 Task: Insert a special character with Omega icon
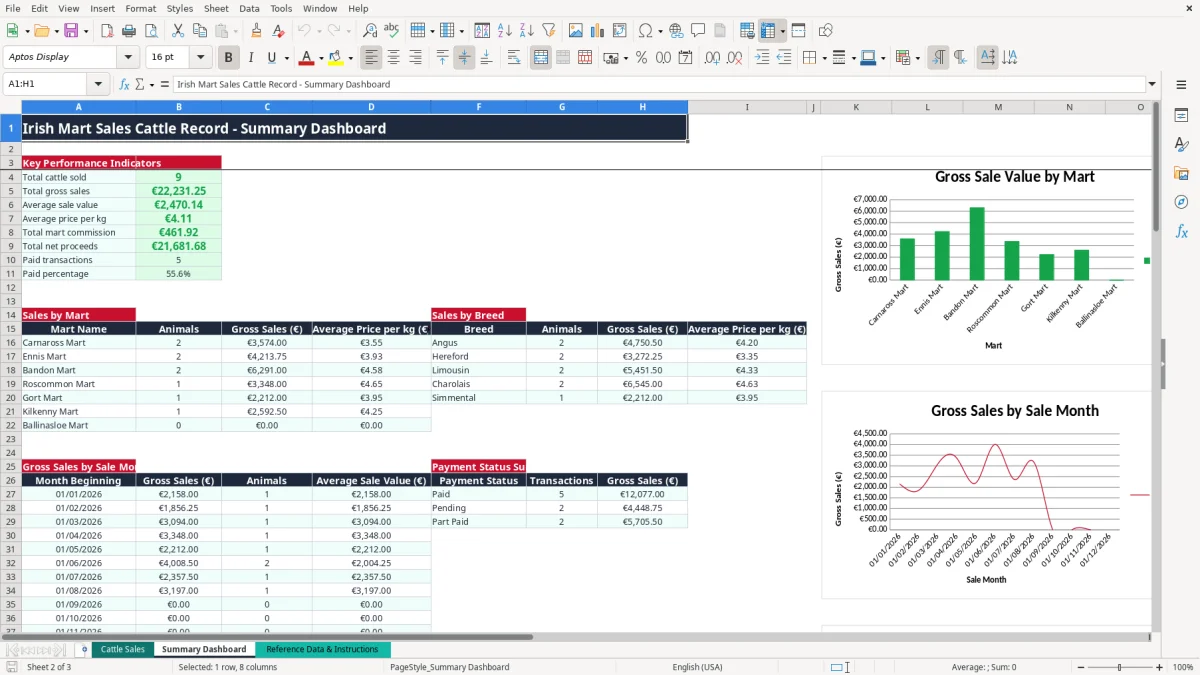[645, 31]
